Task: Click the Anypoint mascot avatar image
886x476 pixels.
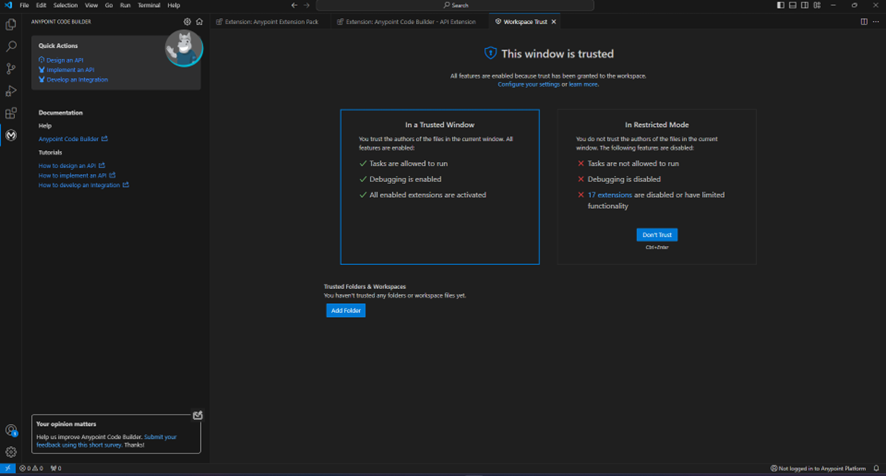Action: coord(184,48)
